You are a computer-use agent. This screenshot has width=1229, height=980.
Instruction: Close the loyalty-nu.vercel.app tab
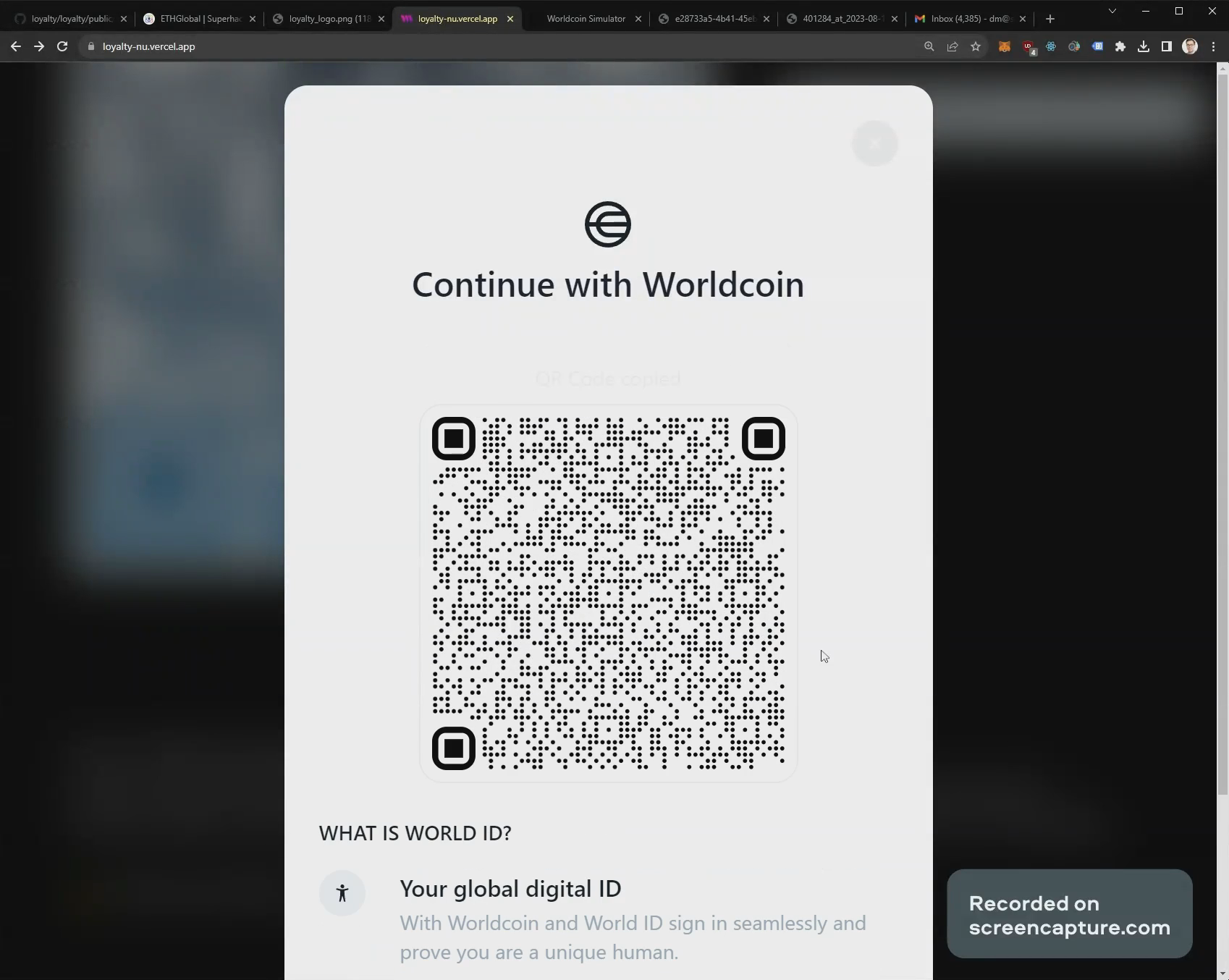click(x=510, y=19)
